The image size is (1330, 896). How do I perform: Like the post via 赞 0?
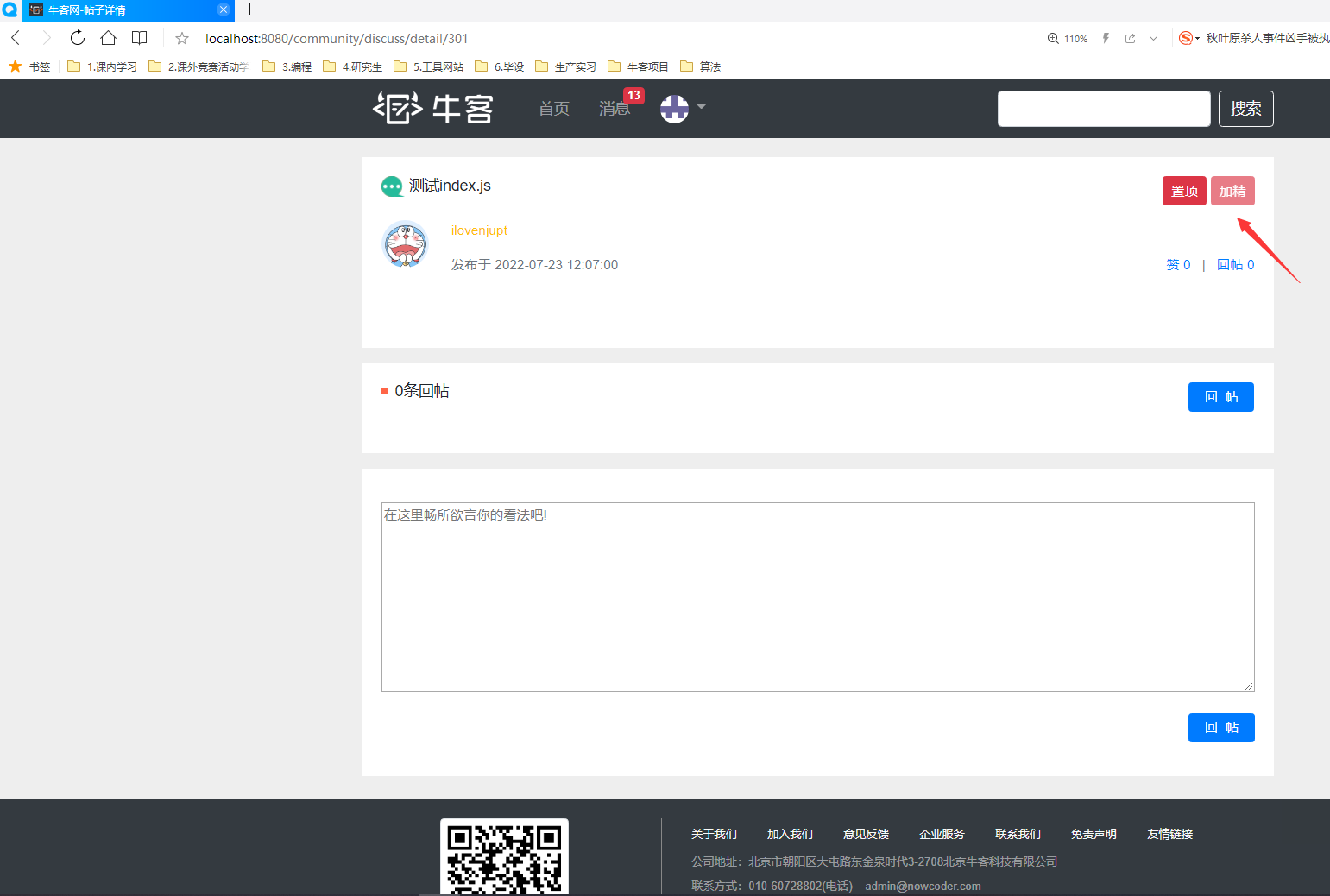1178,265
